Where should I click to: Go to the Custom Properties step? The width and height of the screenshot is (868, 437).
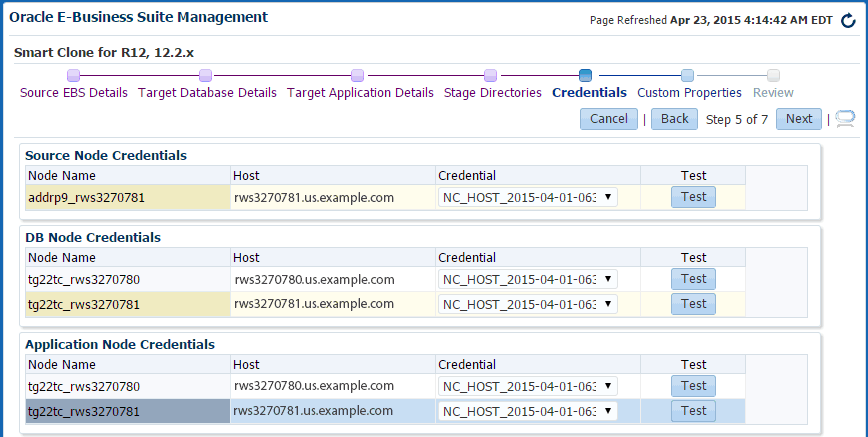(x=689, y=92)
